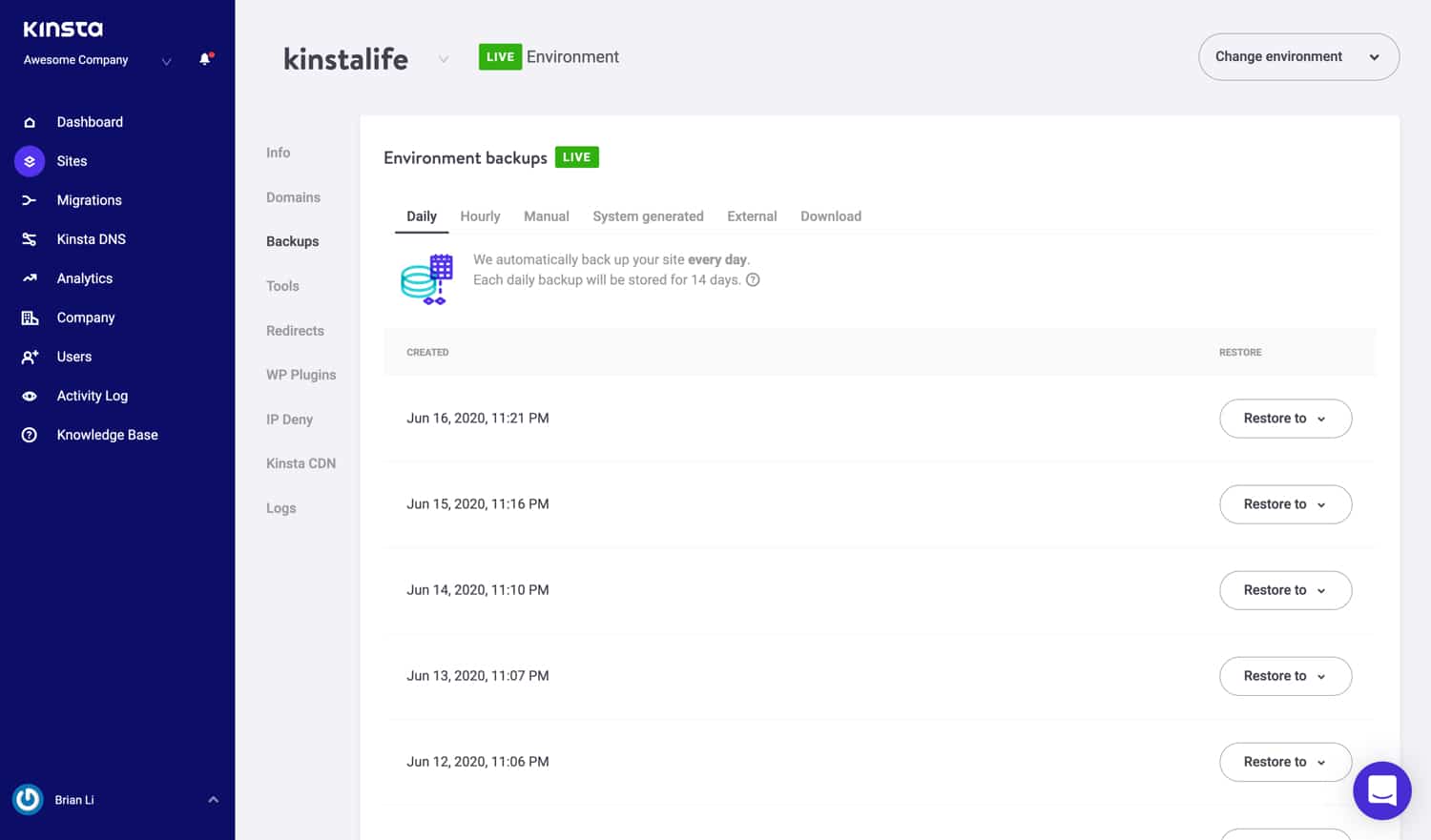The image size is (1431, 840).
Task: Open the Intercom chat bubble
Action: (x=1381, y=790)
